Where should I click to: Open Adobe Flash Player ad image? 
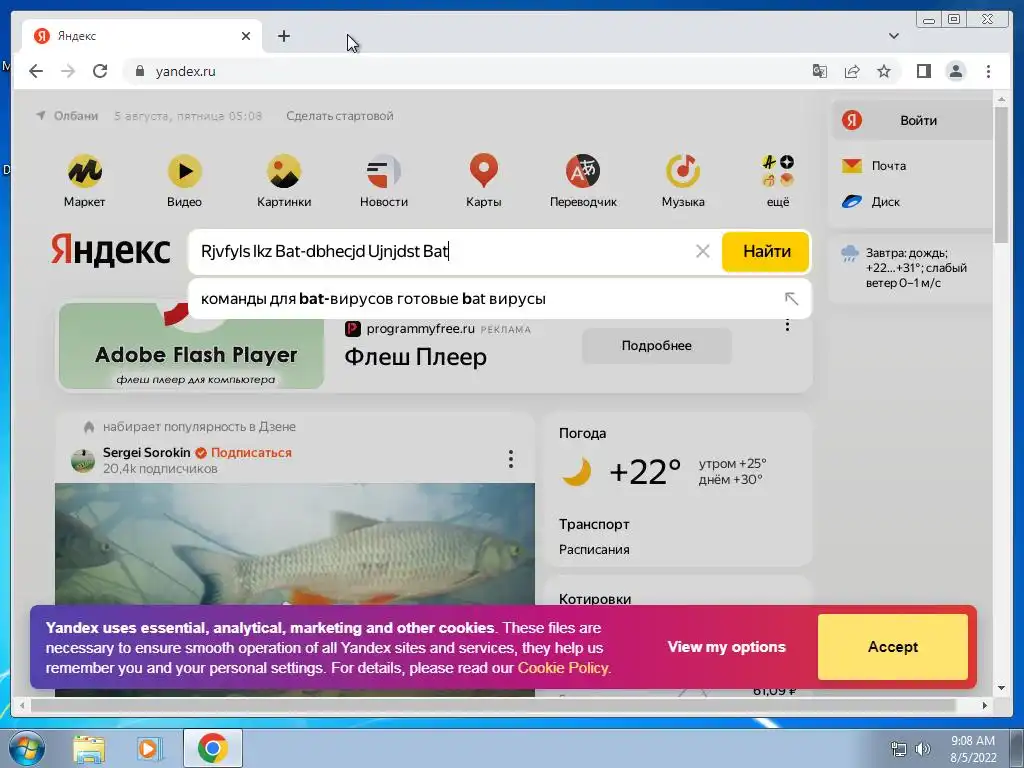pos(191,346)
